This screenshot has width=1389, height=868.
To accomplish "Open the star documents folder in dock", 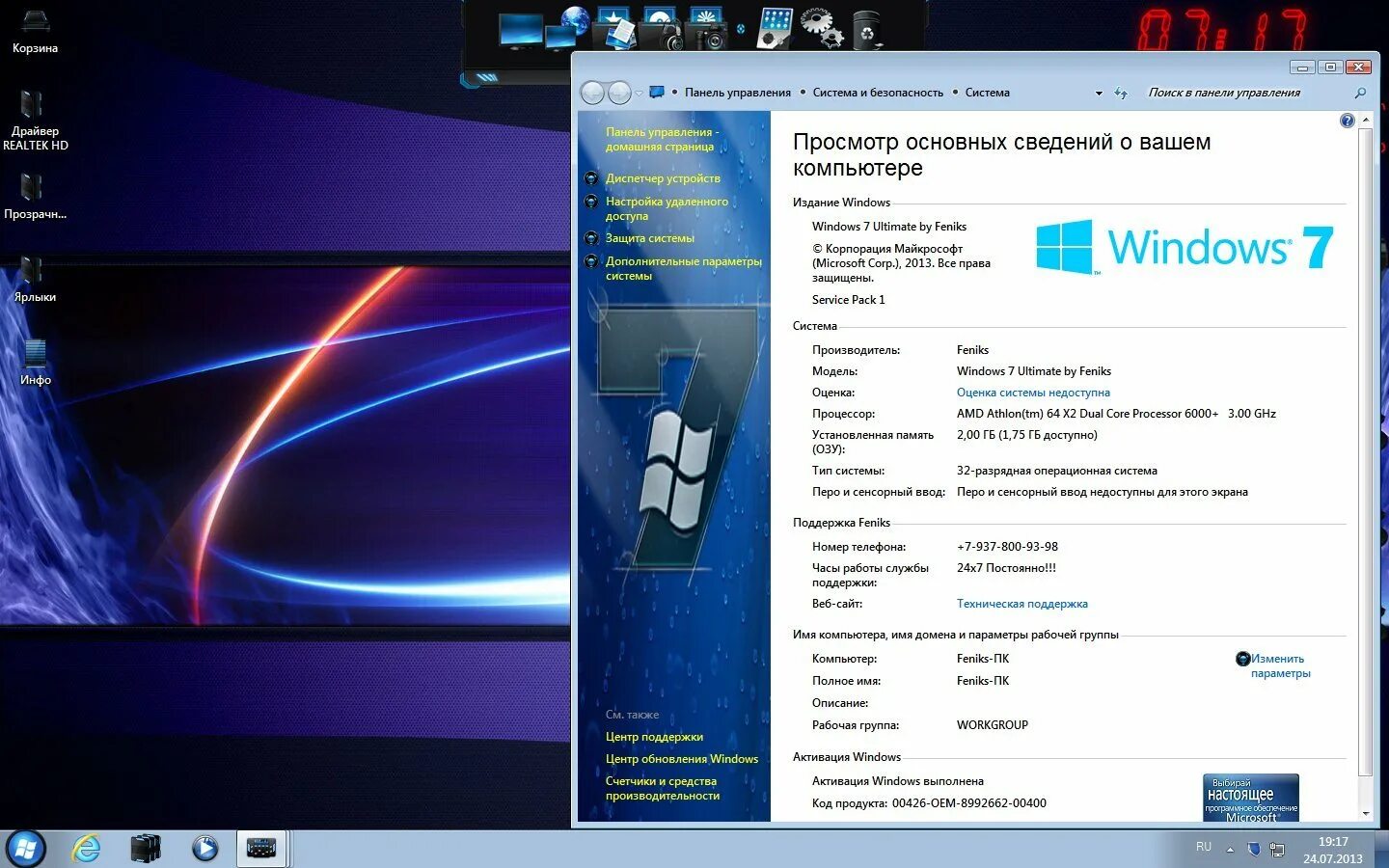I will 614,27.
